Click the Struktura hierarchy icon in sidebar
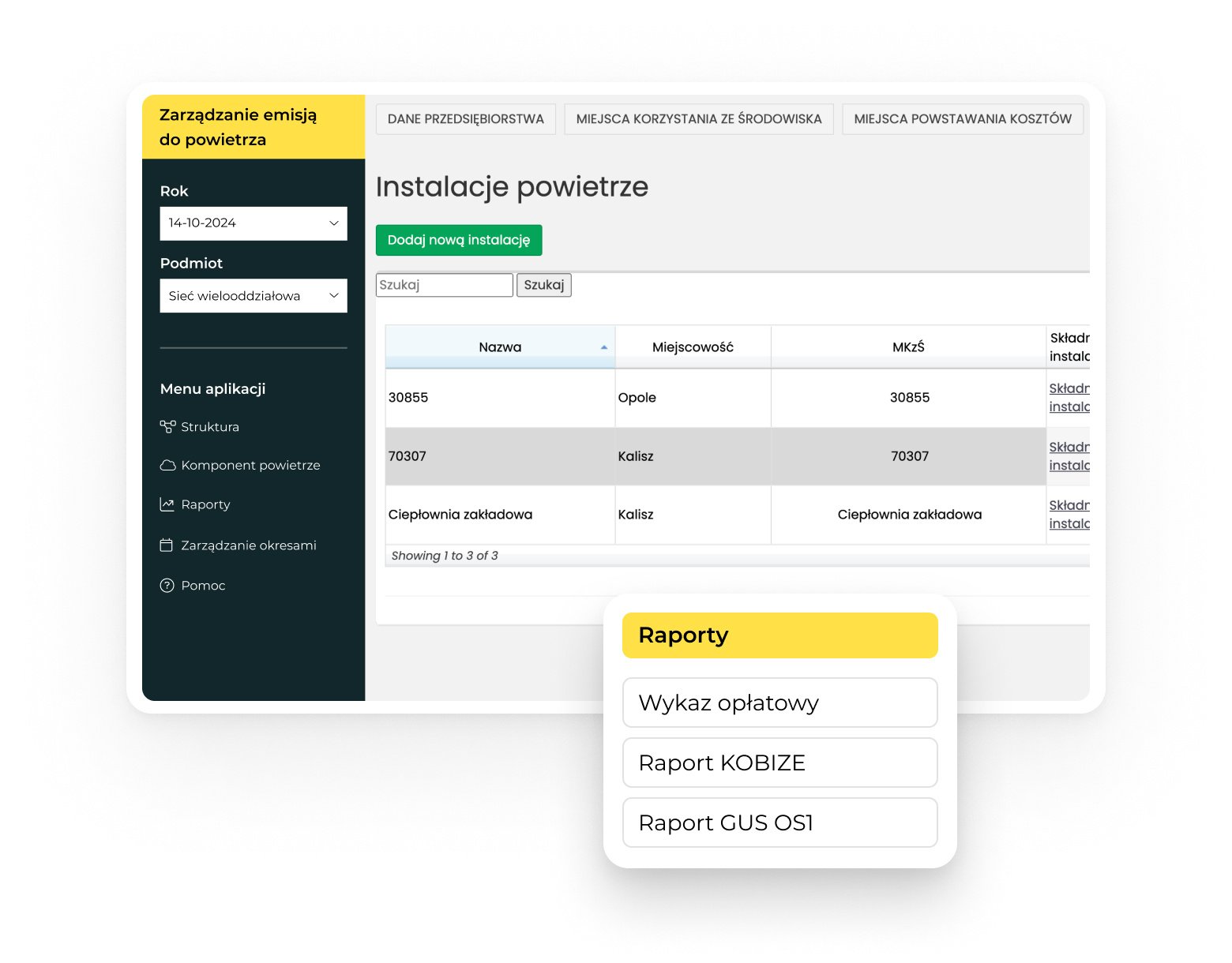 click(x=167, y=427)
